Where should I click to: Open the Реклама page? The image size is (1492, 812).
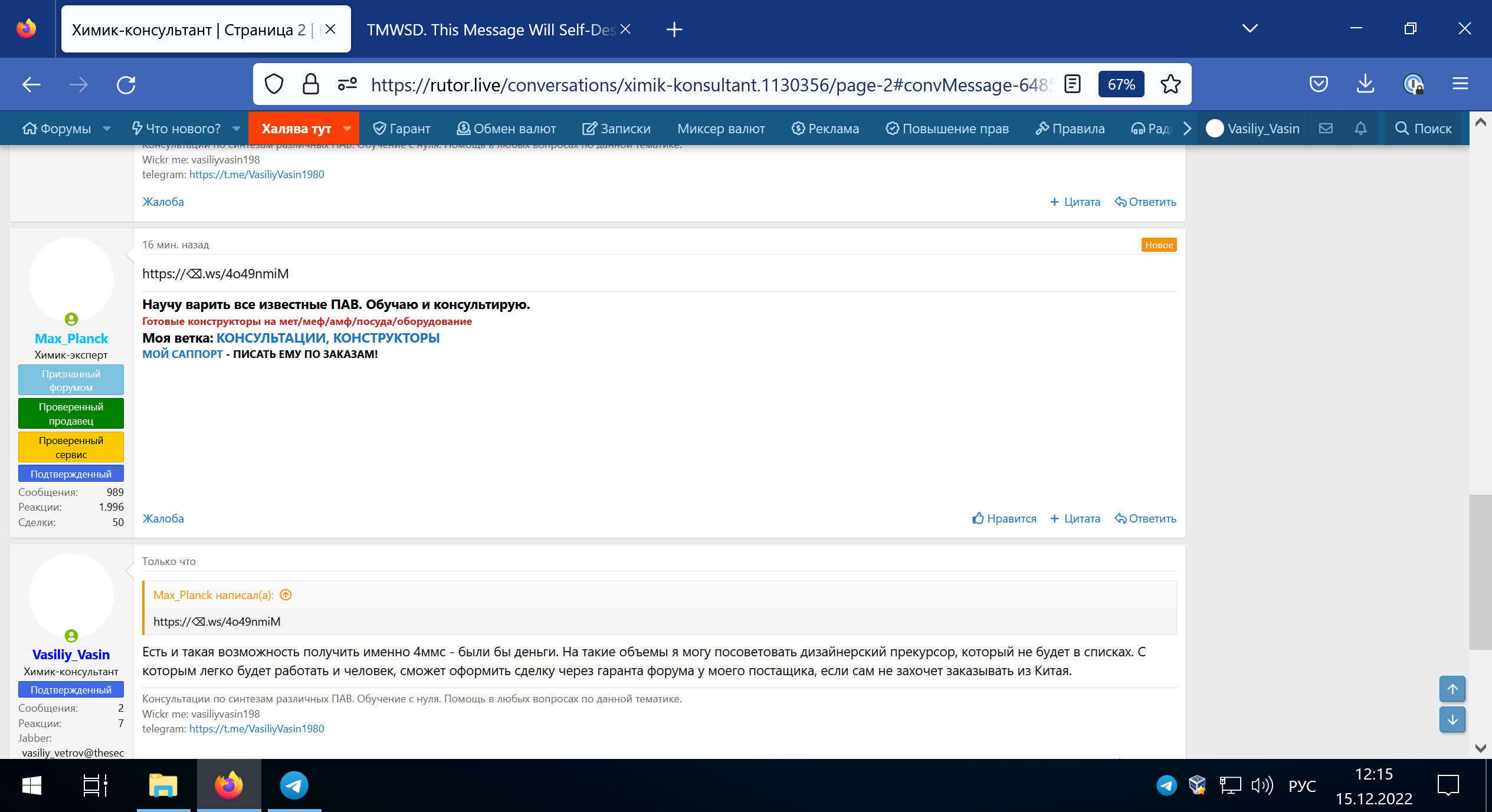(x=825, y=129)
